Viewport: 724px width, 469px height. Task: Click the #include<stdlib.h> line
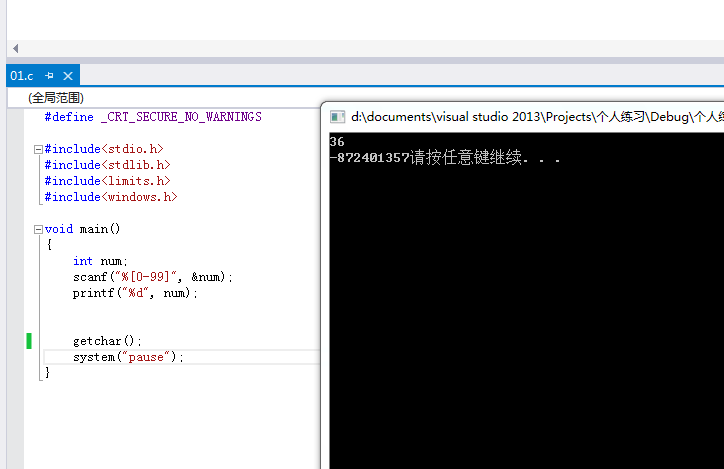point(107,165)
